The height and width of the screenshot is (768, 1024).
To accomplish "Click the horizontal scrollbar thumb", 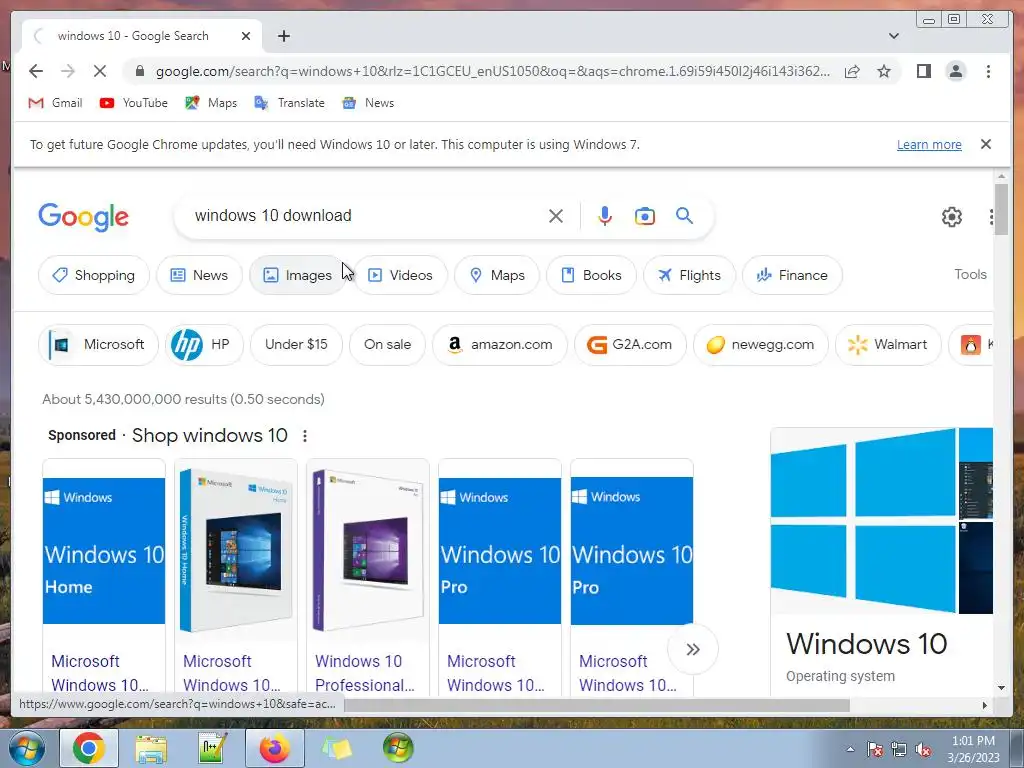I will coord(597,705).
